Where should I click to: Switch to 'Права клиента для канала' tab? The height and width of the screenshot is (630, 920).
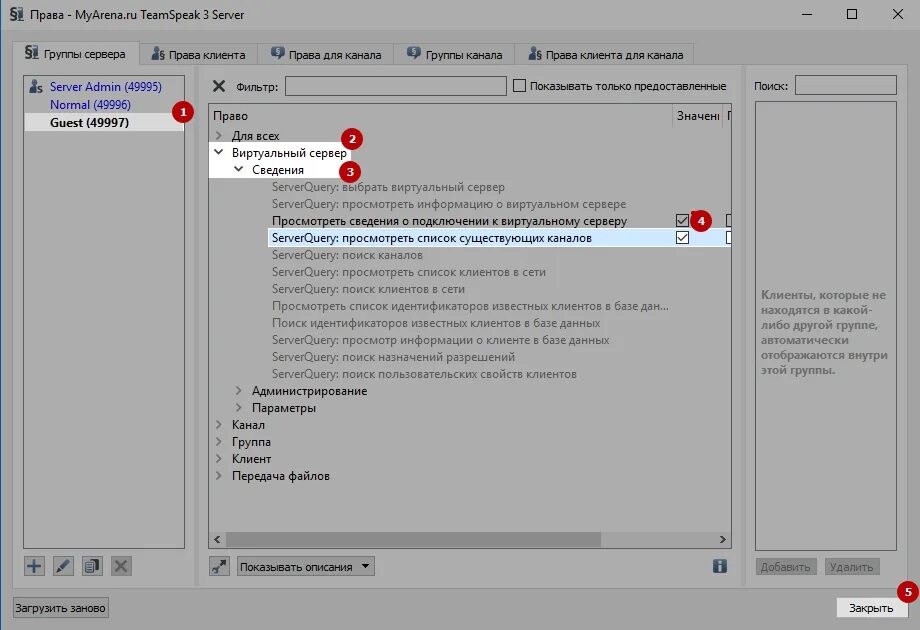605,55
